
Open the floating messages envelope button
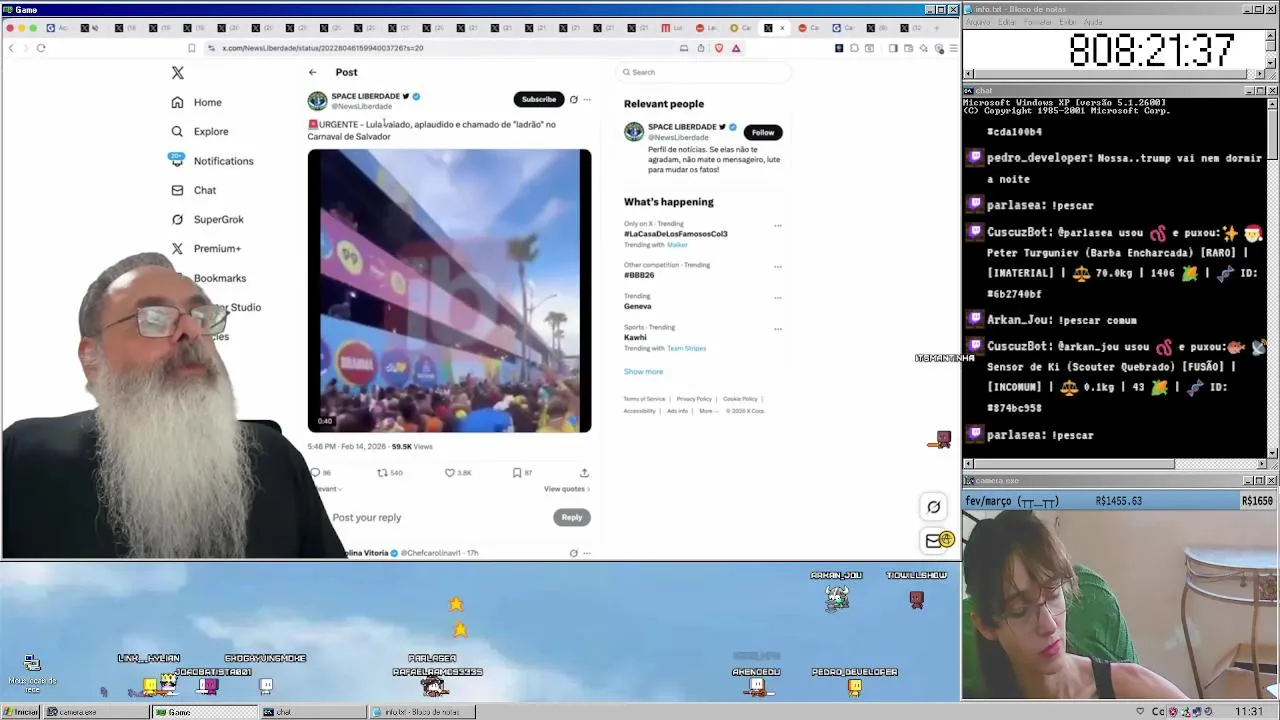(x=933, y=541)
